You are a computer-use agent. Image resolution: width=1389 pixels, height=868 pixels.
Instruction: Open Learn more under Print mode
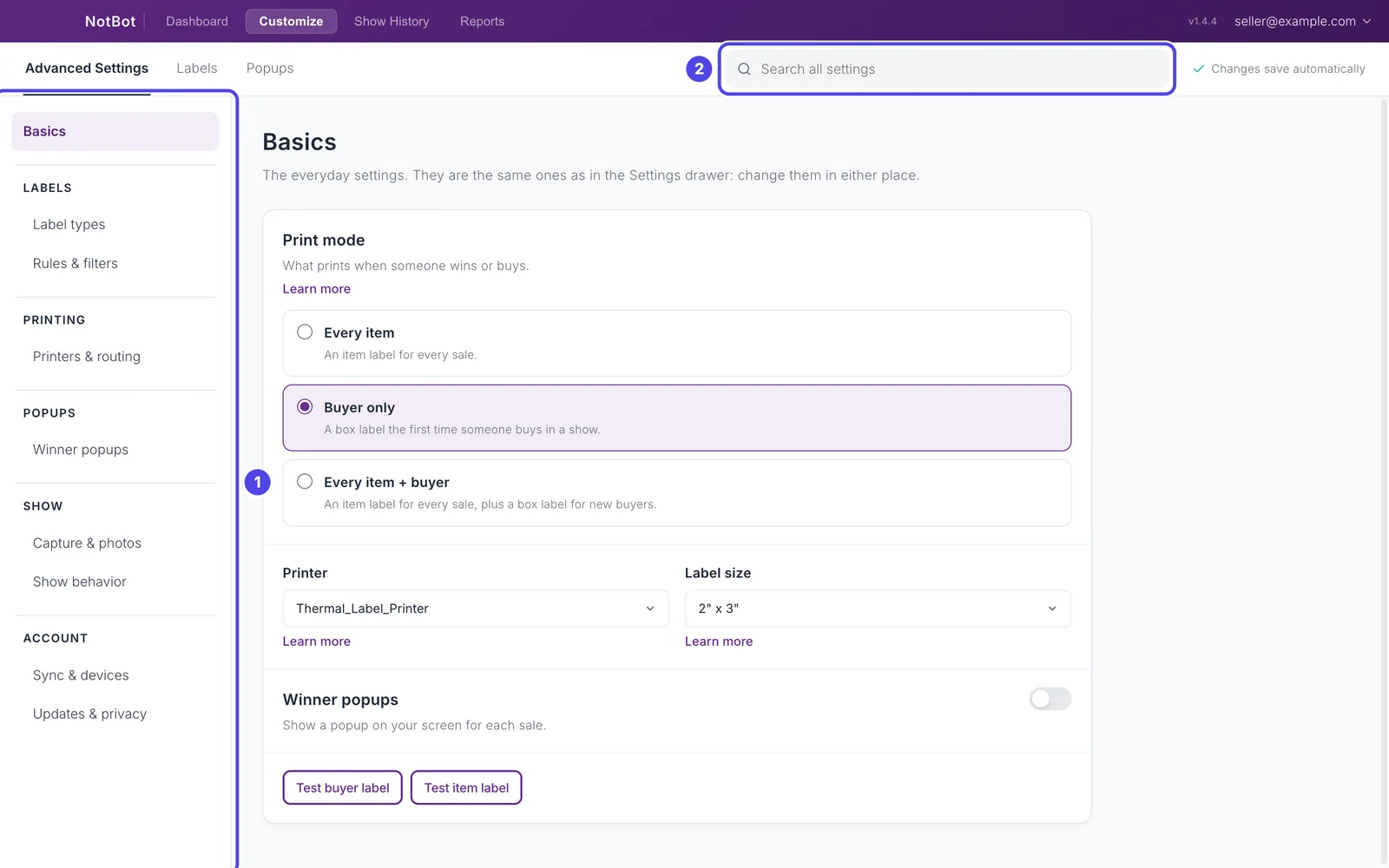click(x=317, y=289)
